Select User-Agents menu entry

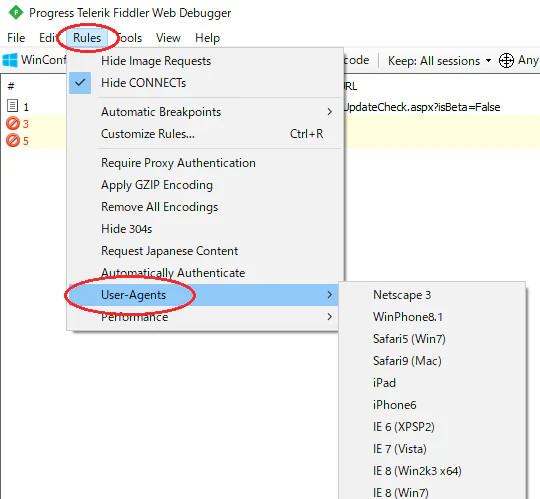point(203,295)
